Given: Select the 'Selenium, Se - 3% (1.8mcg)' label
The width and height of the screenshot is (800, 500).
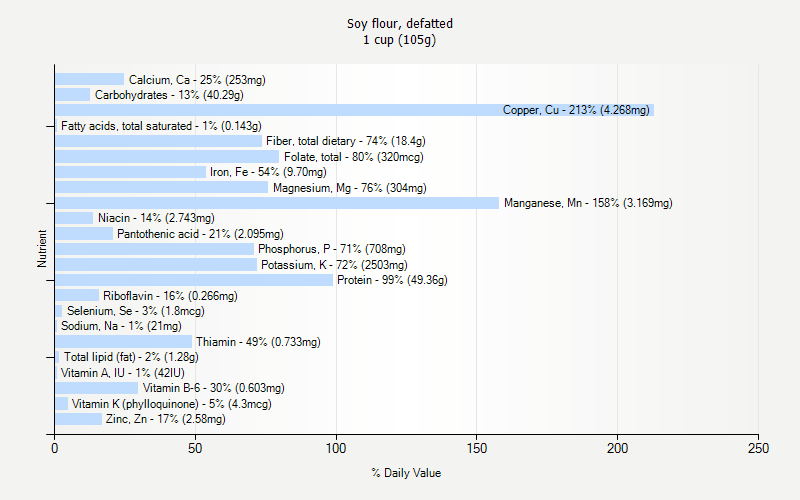Looking at the screenshot, I should pos(136,311).
